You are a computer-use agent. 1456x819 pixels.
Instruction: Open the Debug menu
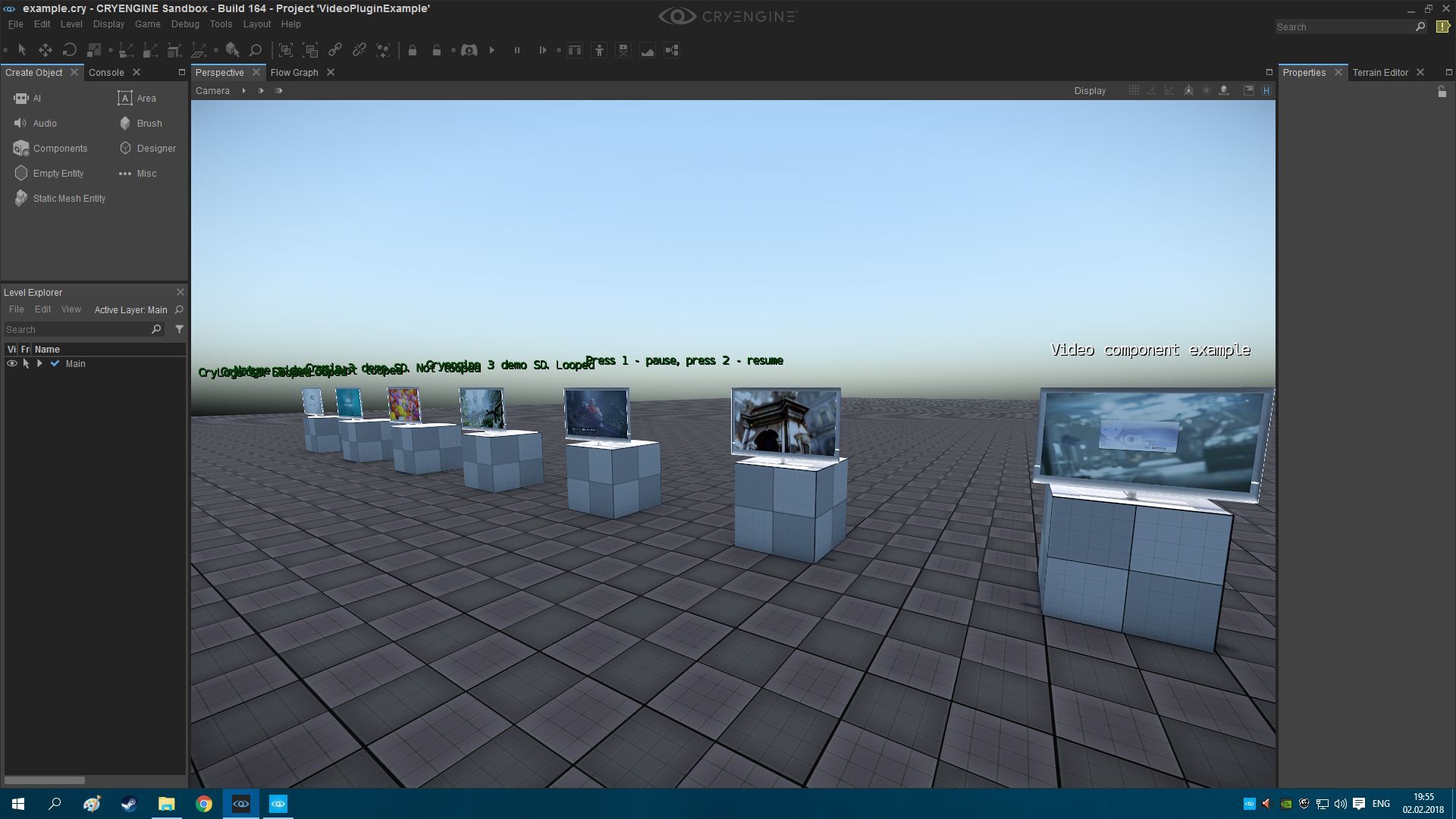point(185,24)
